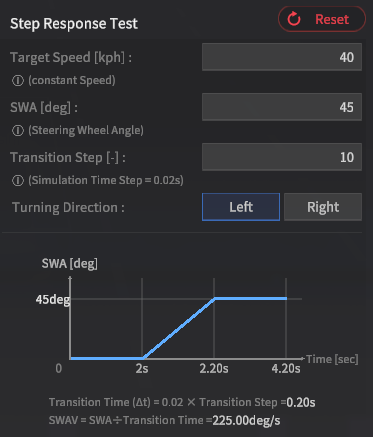Click the 2.20s time marker on graph
This screenshot has height=437, width=373.
coord(214,369)
